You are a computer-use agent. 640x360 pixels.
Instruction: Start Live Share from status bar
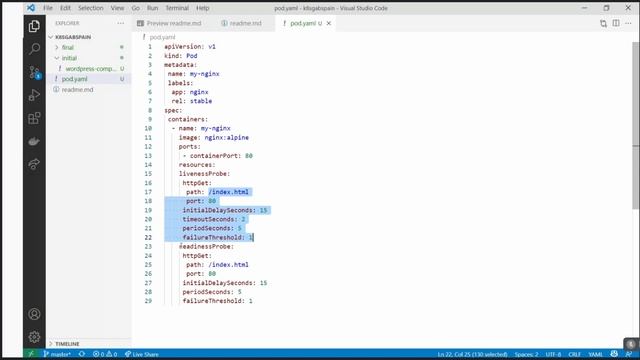pyautogui.click(x=142, y=354)
